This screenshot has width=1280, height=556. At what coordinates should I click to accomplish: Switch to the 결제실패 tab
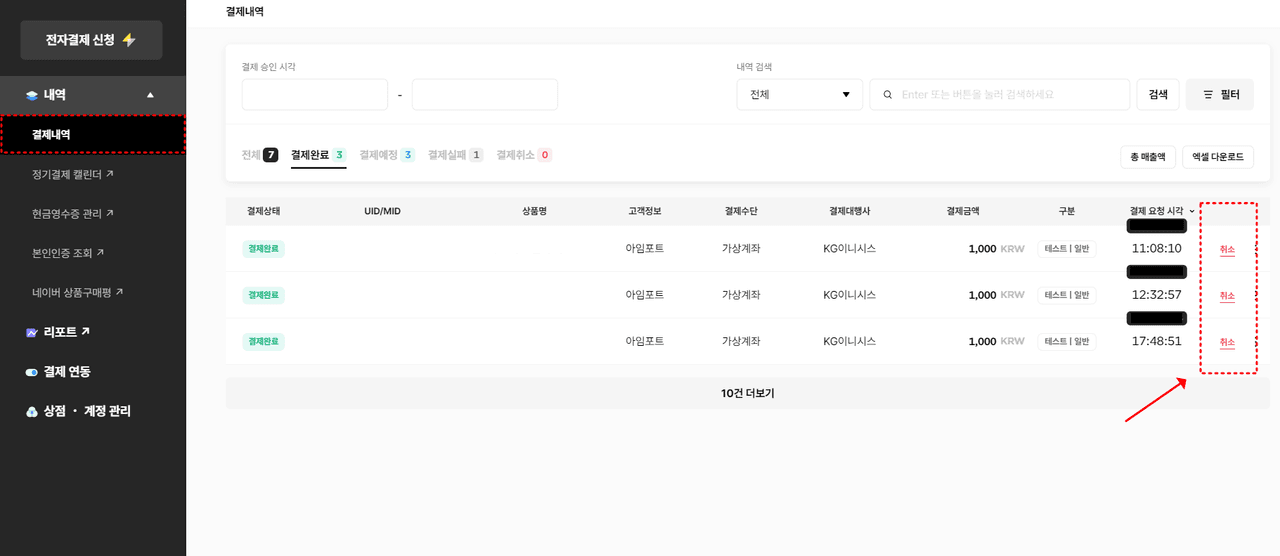click(x=455, y=155)
